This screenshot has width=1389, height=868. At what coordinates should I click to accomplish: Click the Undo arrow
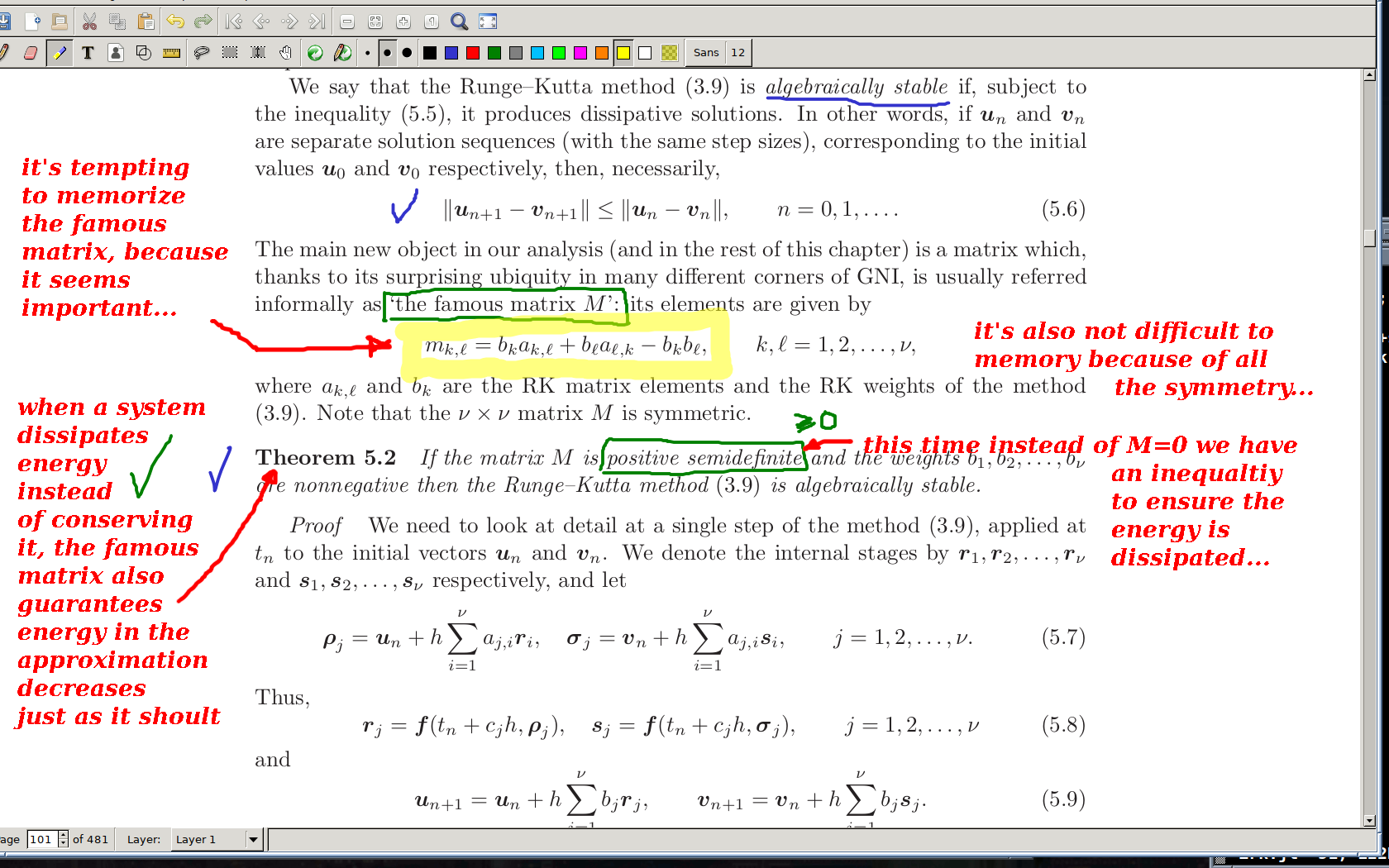click(x=175, y=21)
